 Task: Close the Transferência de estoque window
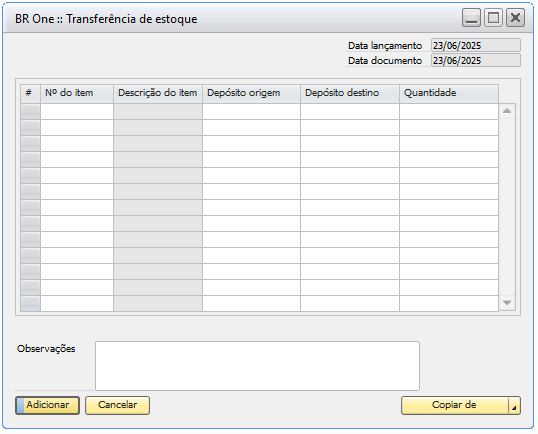point(515,17)
